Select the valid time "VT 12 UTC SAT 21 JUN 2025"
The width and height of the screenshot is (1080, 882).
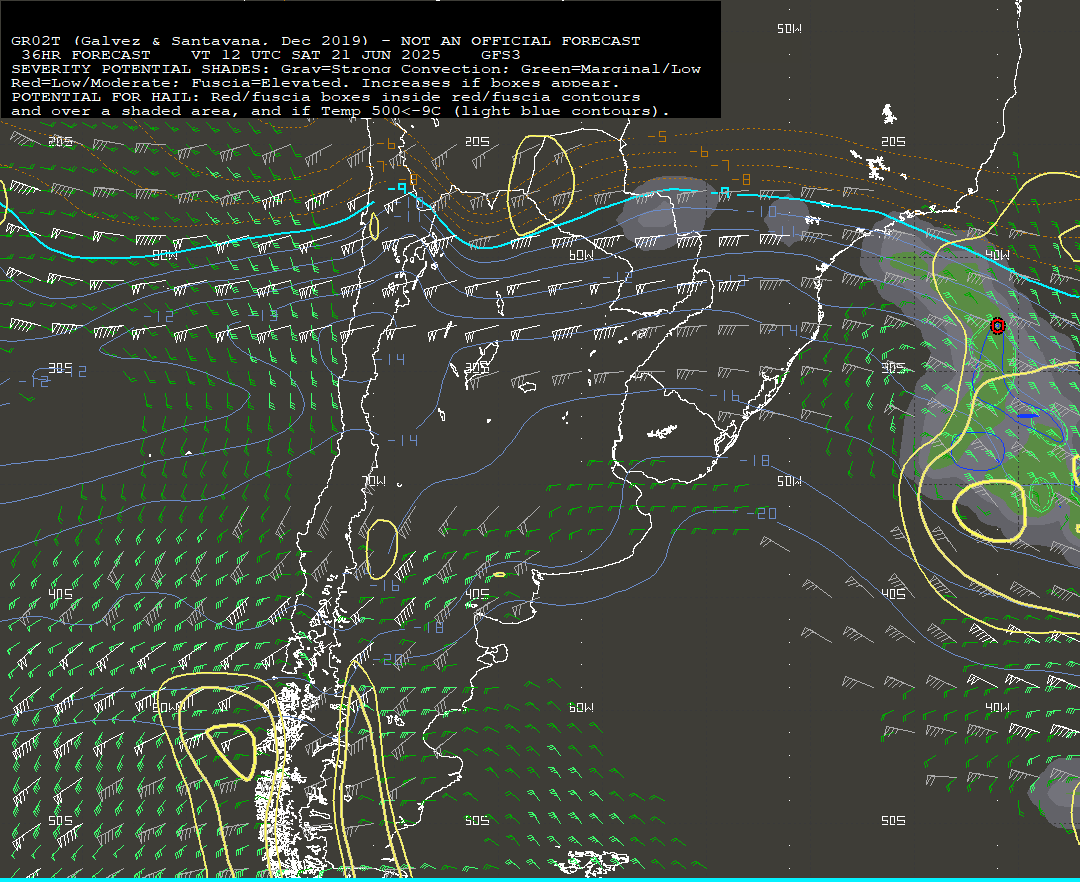[x=315, y=55]
